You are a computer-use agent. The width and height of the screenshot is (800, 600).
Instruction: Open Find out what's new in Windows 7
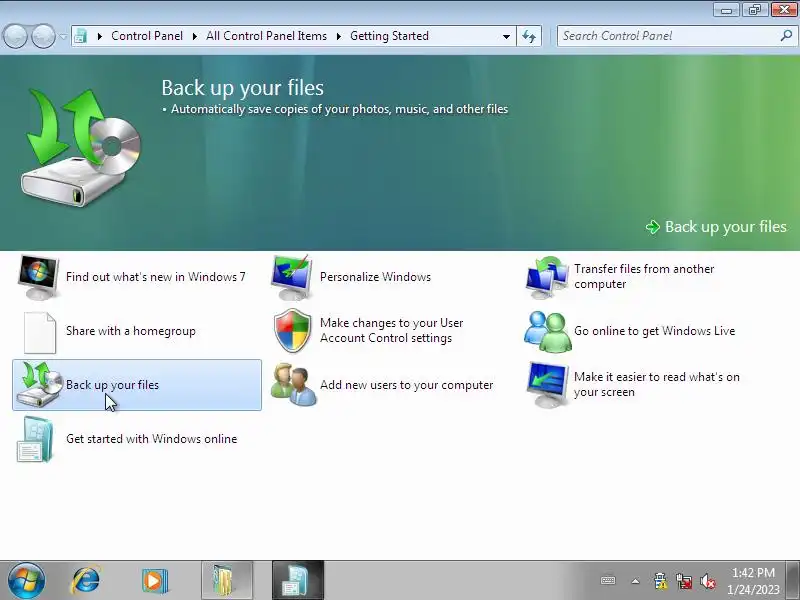pyautogui.click(x=156, y=277)
